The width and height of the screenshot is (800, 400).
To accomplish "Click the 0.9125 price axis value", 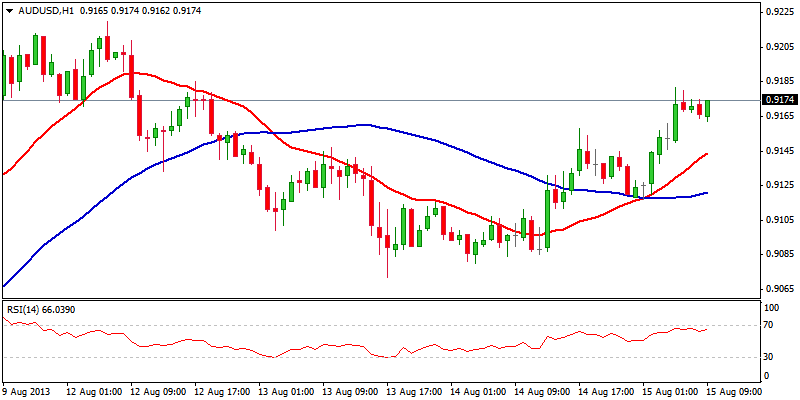I will coord(780,185).
